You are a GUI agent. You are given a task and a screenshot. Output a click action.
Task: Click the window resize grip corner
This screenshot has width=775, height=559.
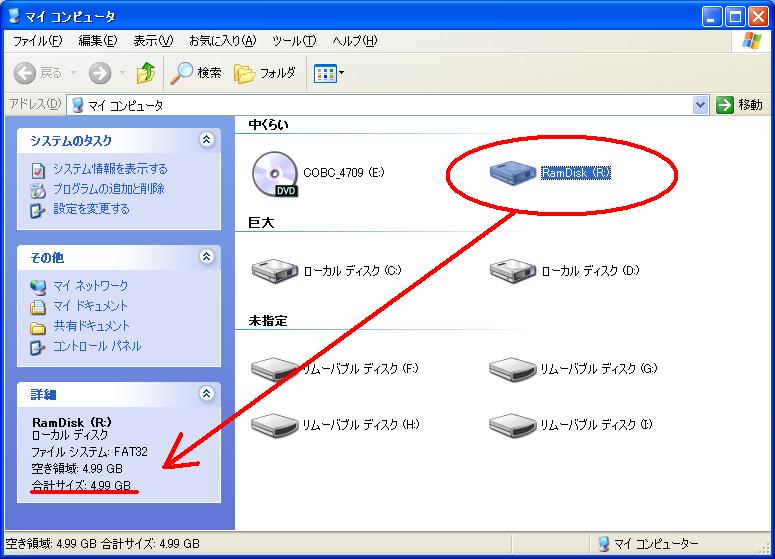point(765,547)
